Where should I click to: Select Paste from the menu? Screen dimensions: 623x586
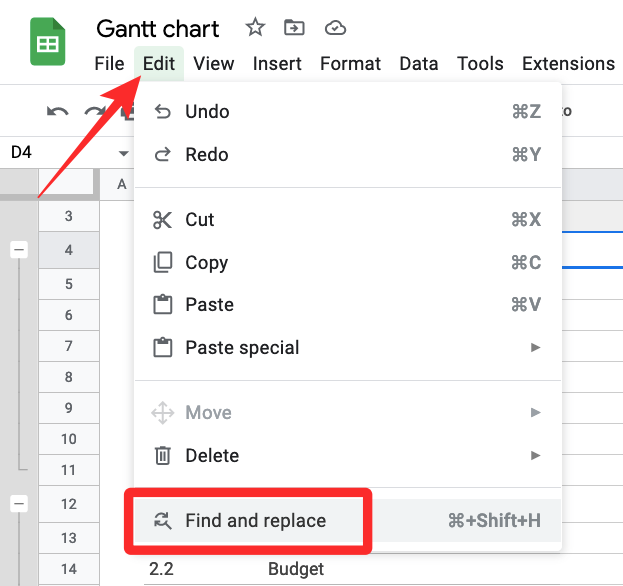(x=348, y=305)
